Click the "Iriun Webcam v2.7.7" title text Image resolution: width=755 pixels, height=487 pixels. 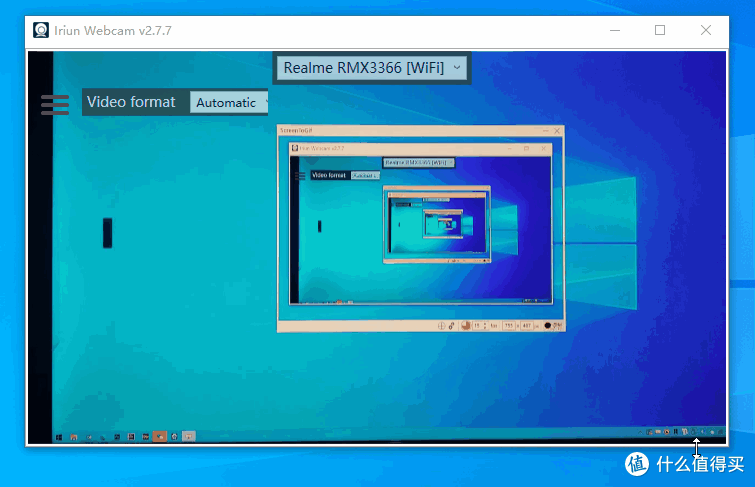(113, 31)
